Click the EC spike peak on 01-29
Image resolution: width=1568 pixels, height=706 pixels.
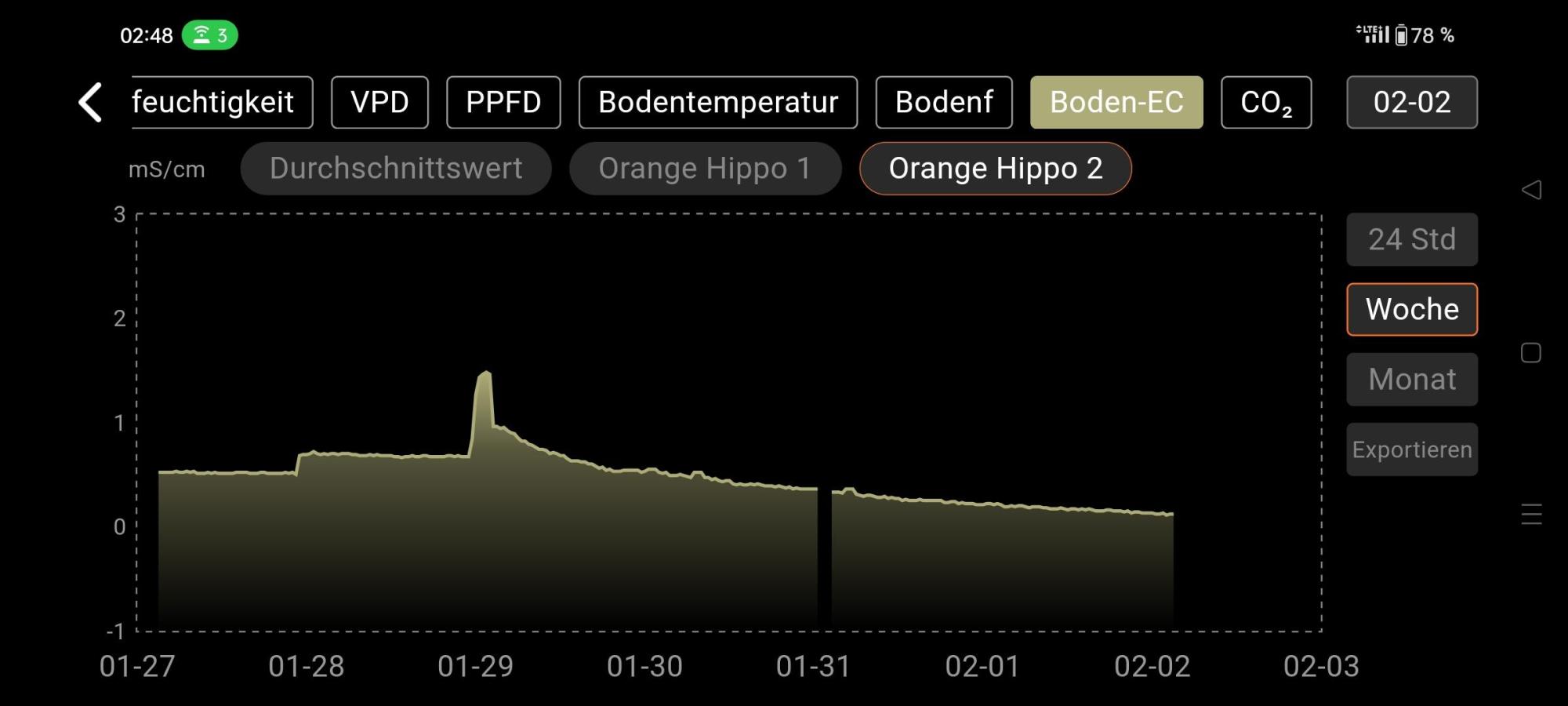pos(485,373)
